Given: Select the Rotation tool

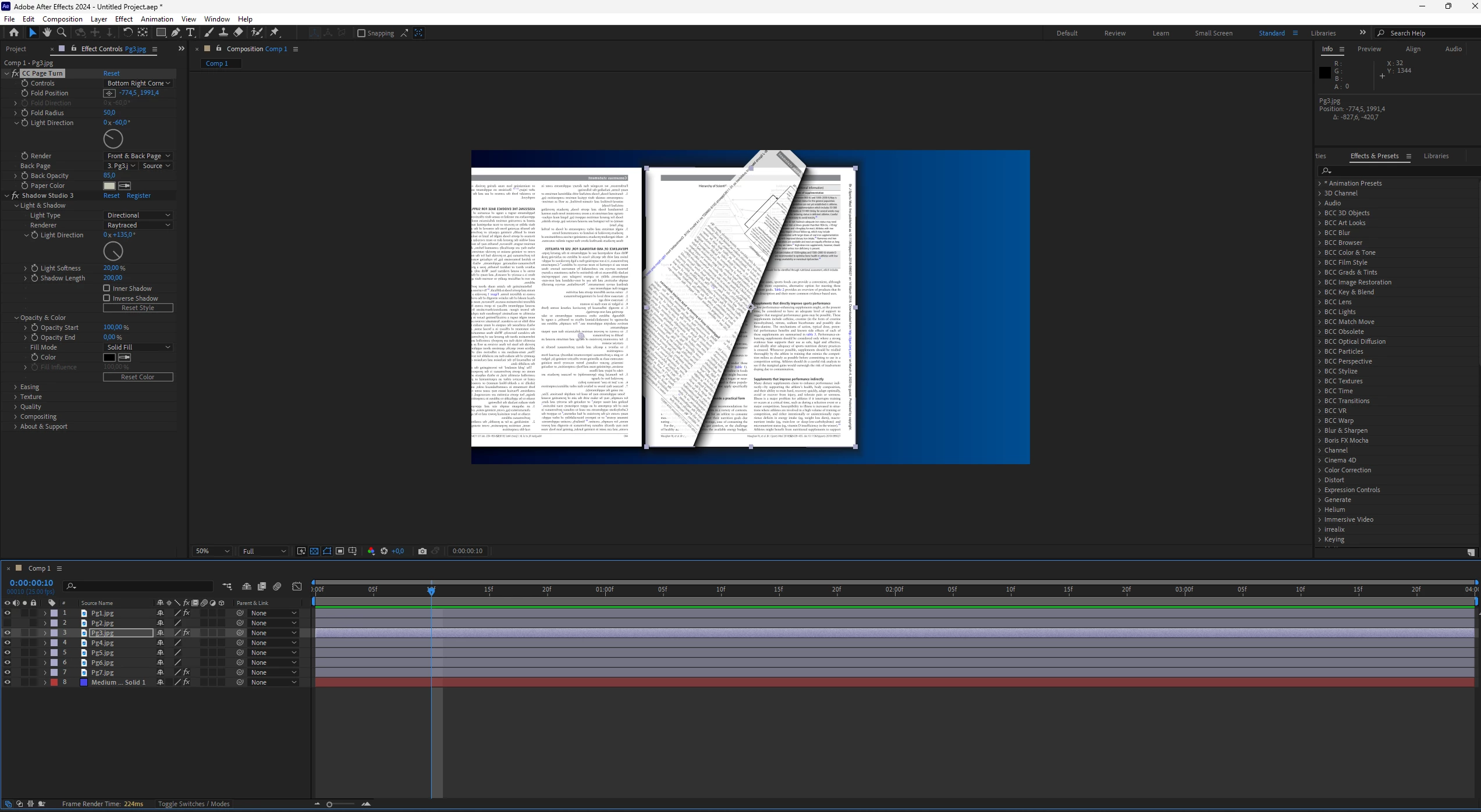Looking at the screenshot, I should click(127, 33).
